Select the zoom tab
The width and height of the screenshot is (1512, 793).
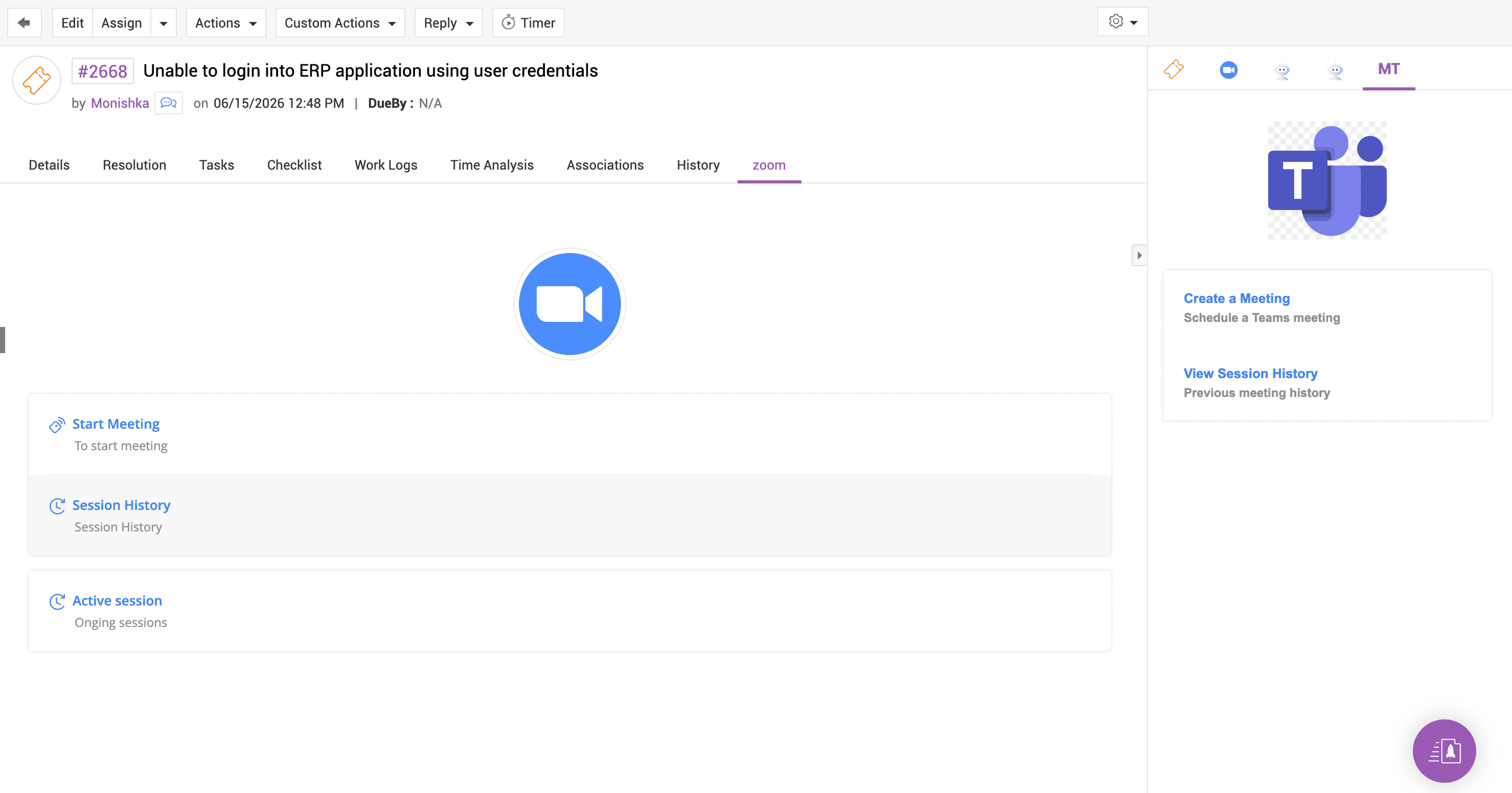769,165
